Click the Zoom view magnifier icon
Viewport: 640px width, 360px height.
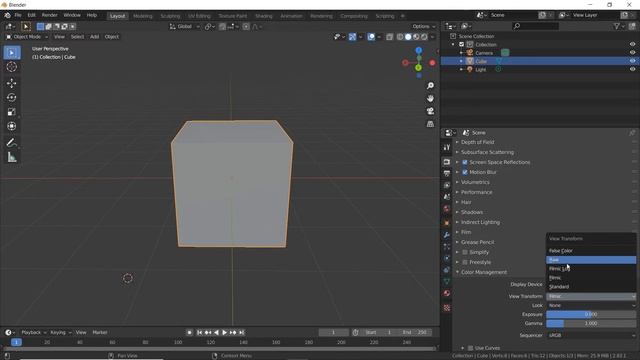[x=430, y=85]
